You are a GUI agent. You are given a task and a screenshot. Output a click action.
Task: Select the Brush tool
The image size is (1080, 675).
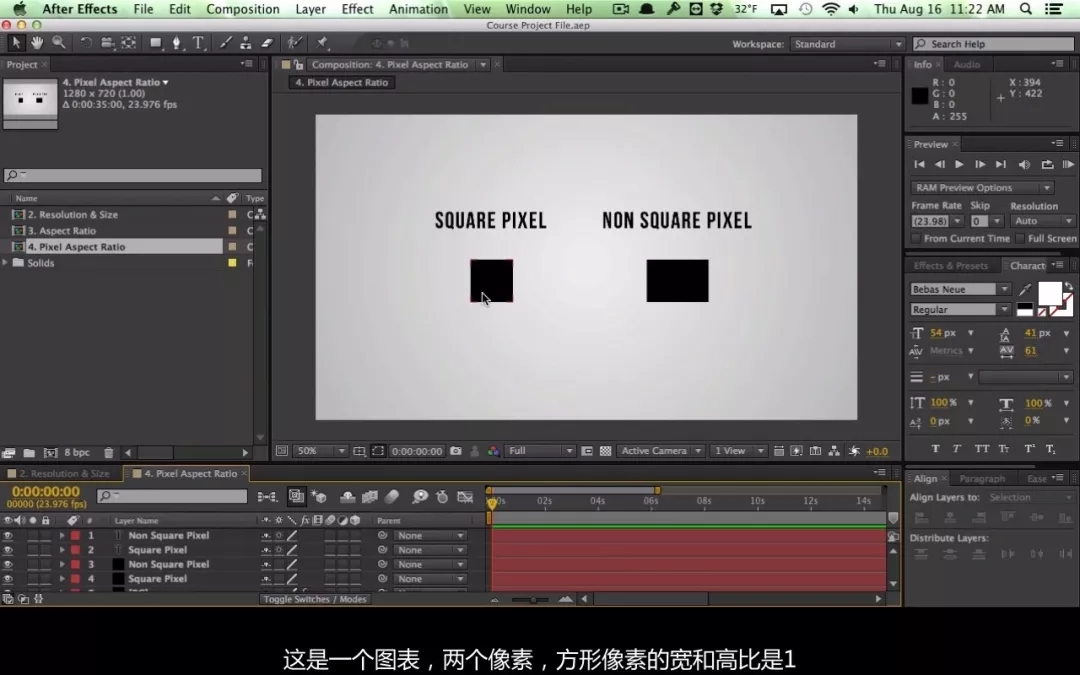tap(225, 43)
